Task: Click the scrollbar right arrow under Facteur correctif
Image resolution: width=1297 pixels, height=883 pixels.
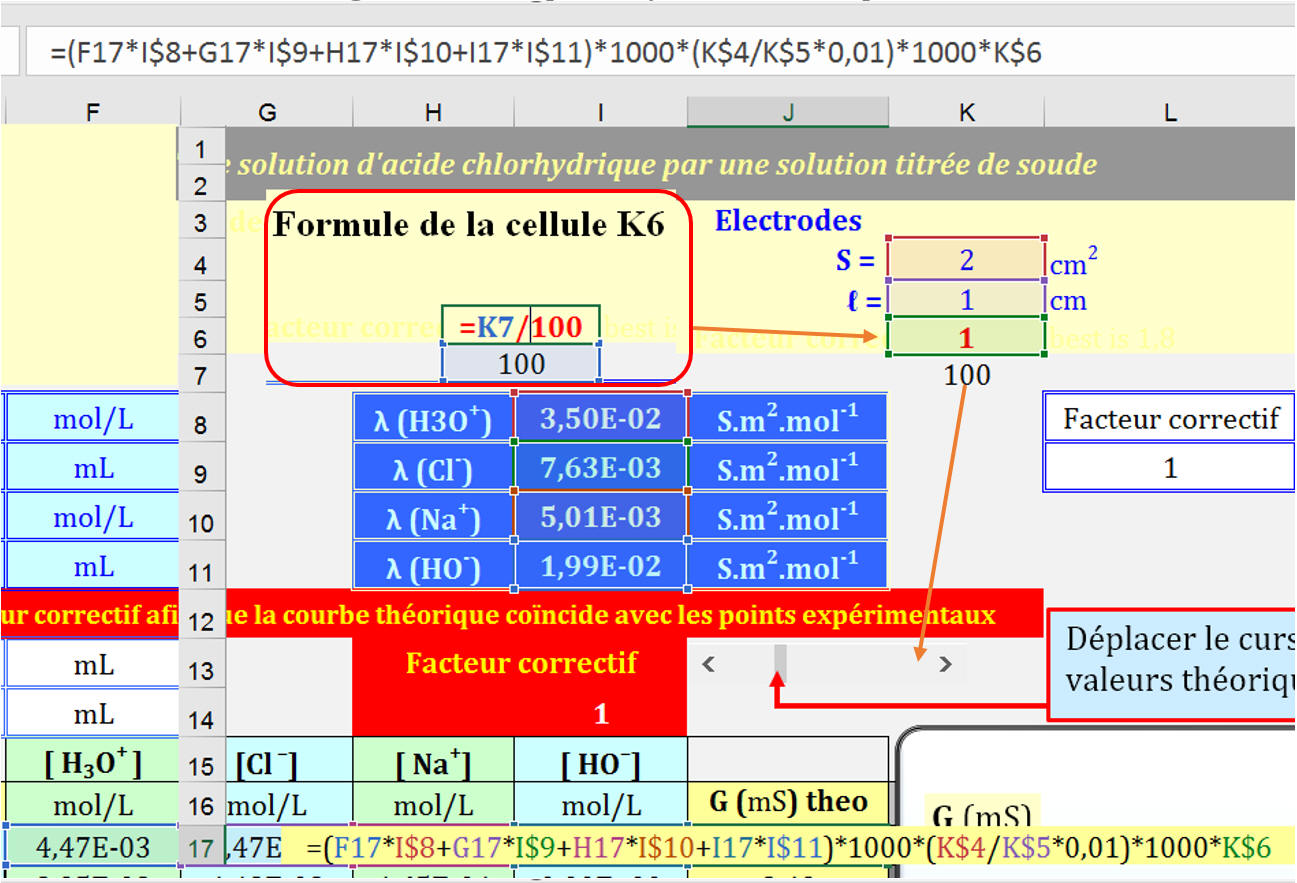Action: pyautogui.click(x=945, y=664)
